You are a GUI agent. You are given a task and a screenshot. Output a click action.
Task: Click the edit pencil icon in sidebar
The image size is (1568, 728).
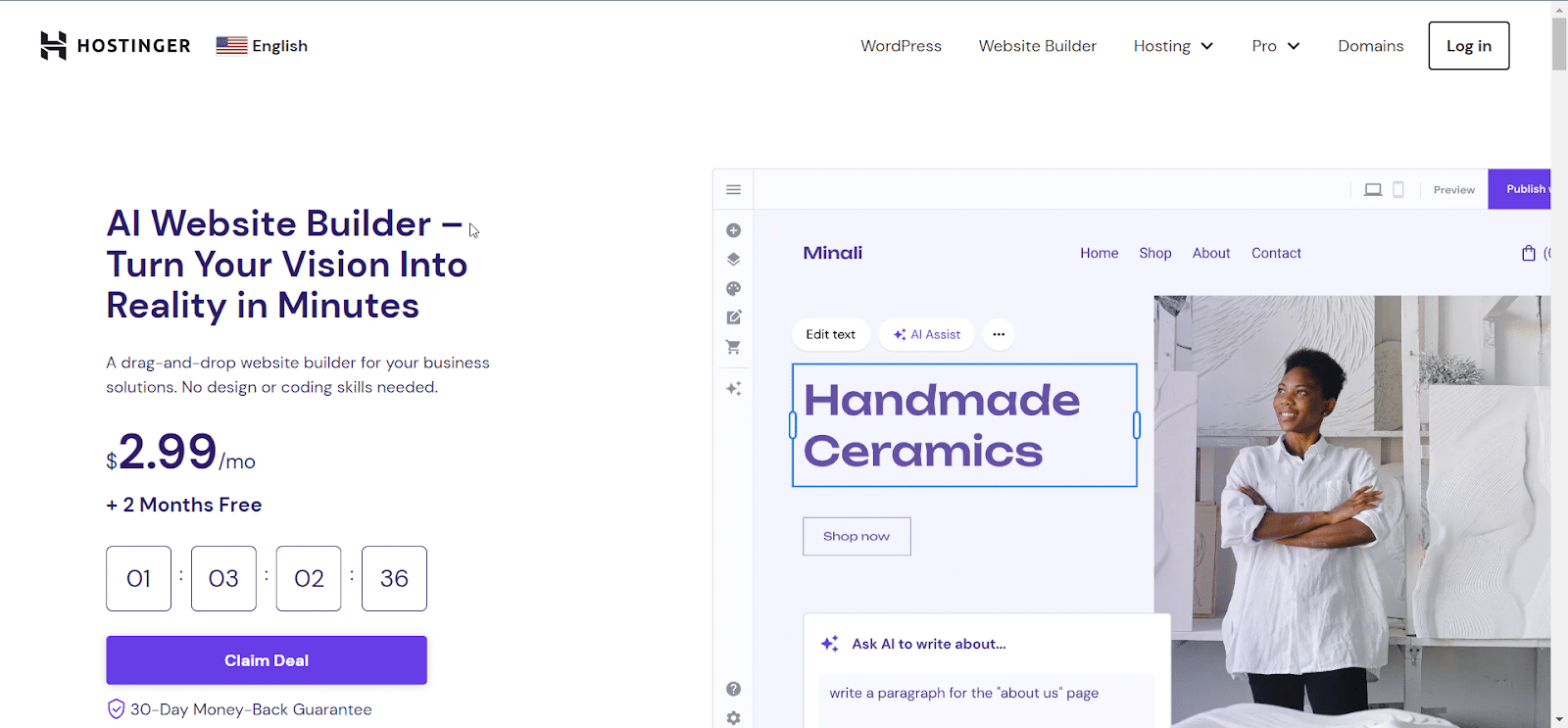point(733,317)
